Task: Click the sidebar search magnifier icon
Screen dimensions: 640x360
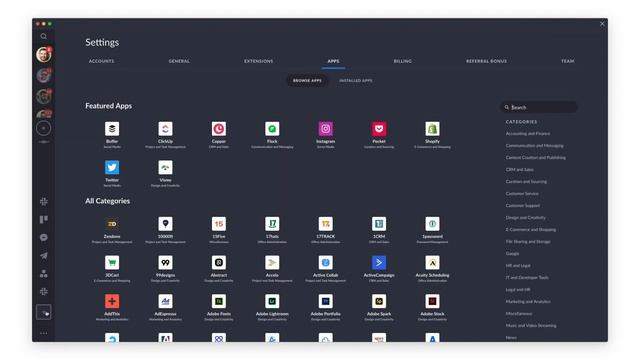Action: tap(44, 36)
